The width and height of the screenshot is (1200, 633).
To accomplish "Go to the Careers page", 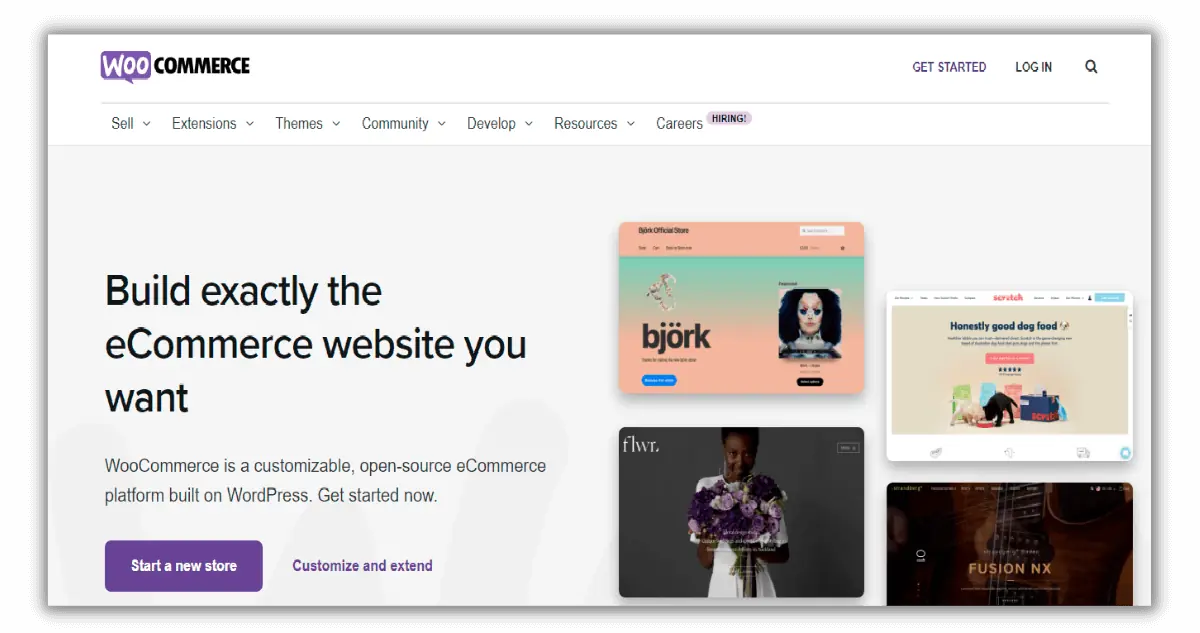I will point(679,124).
